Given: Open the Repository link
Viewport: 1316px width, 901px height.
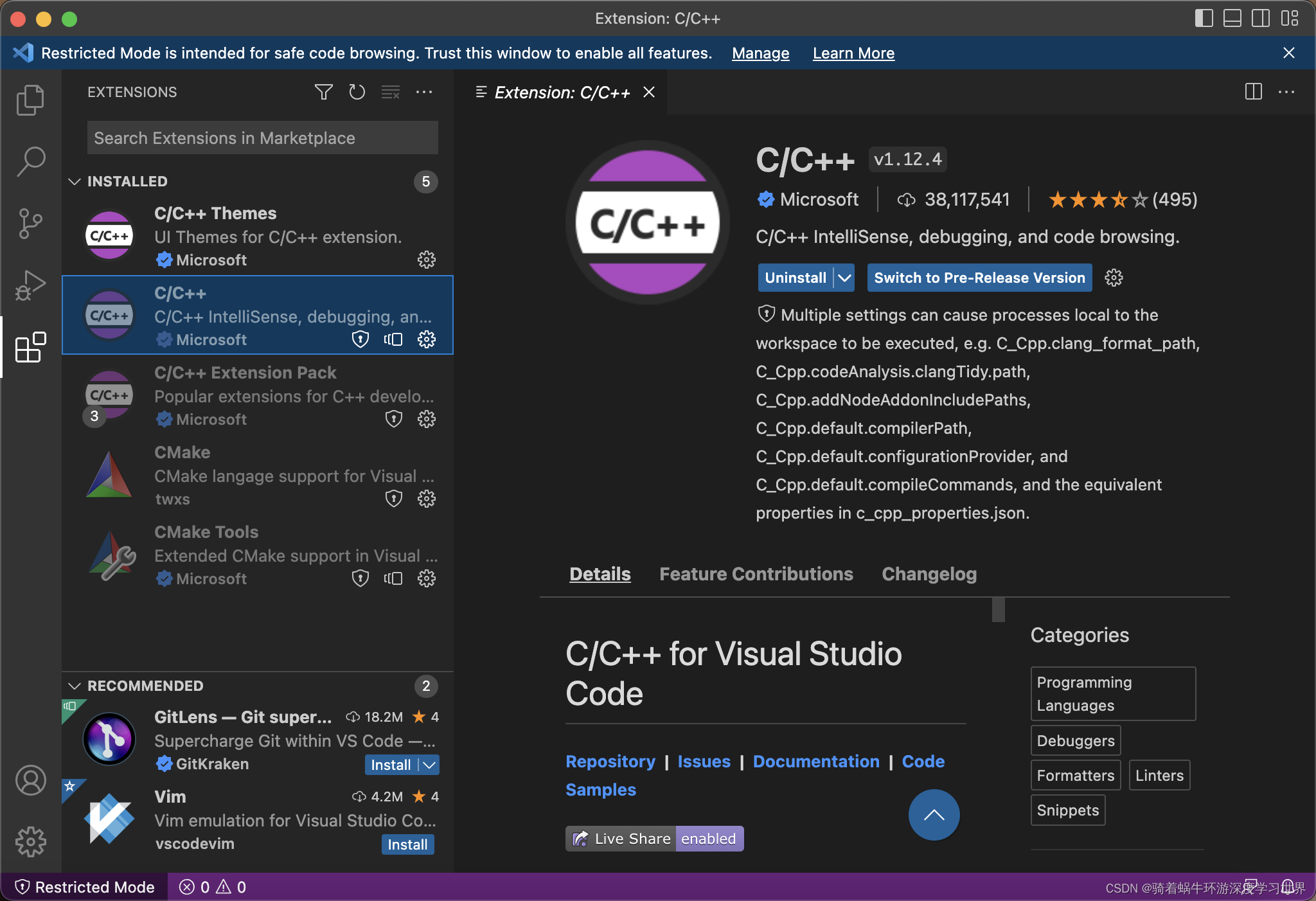Looking at the screenshot, I should pyautogui.click(x=610, y=762).
